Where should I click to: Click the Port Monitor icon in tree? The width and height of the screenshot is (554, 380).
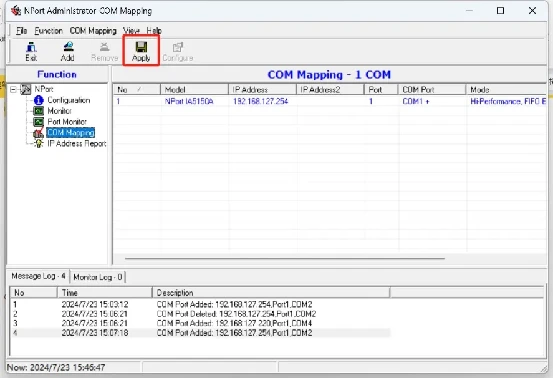[39, 122]
